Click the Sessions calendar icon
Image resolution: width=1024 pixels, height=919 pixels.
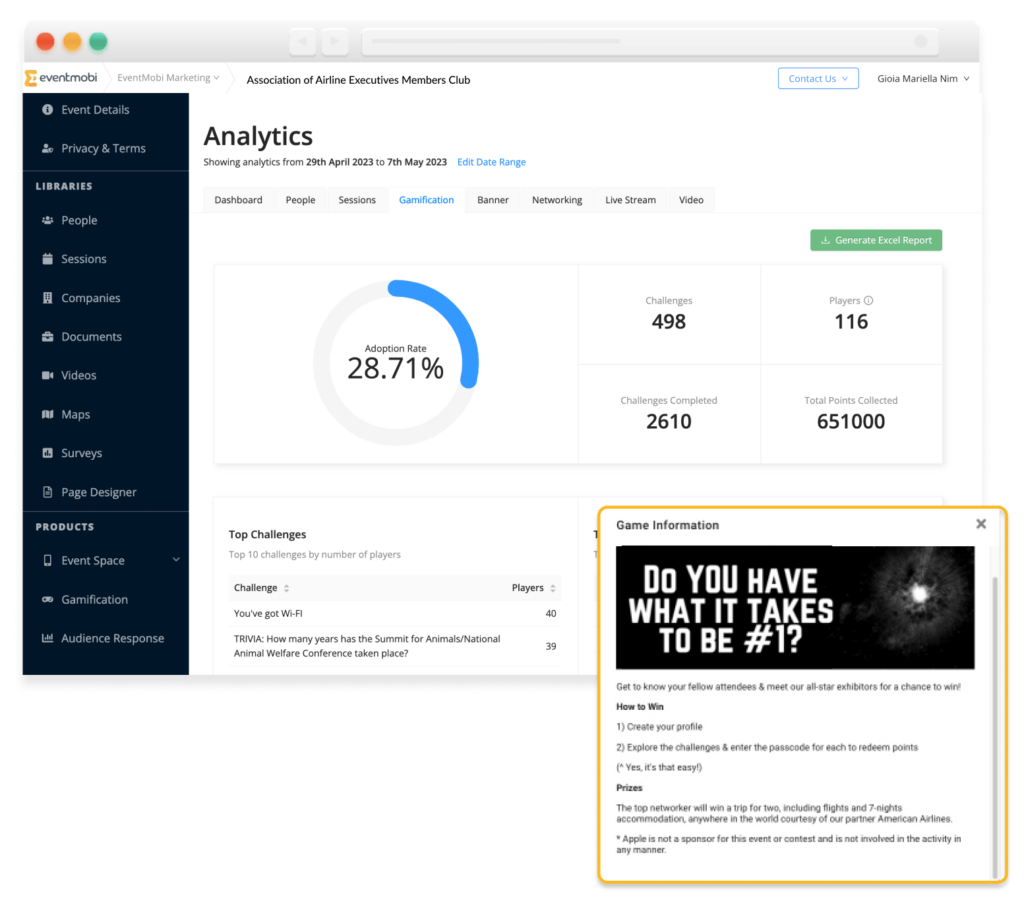pyautogui.click(x=48, y=259)
